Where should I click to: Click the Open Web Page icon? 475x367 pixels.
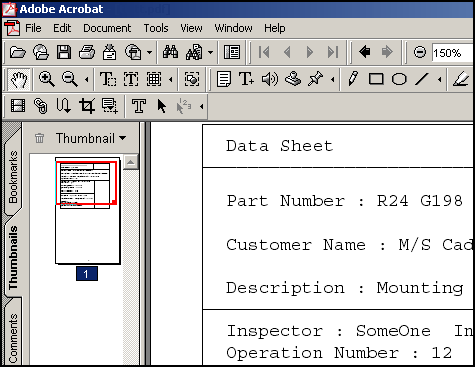click(41, 52)
